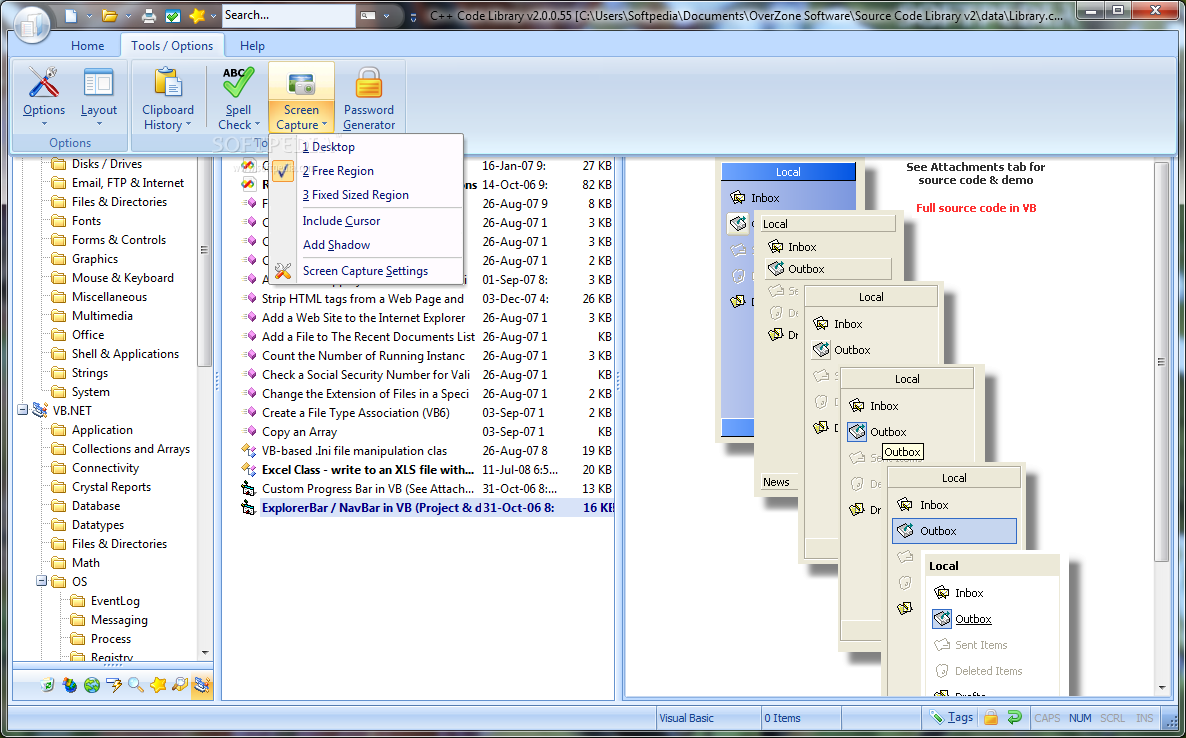Image resolution: width=1186 pixels, height=738 pixels.
Task: Click the printer icon in quick toolbar
Action: [149, 15]
